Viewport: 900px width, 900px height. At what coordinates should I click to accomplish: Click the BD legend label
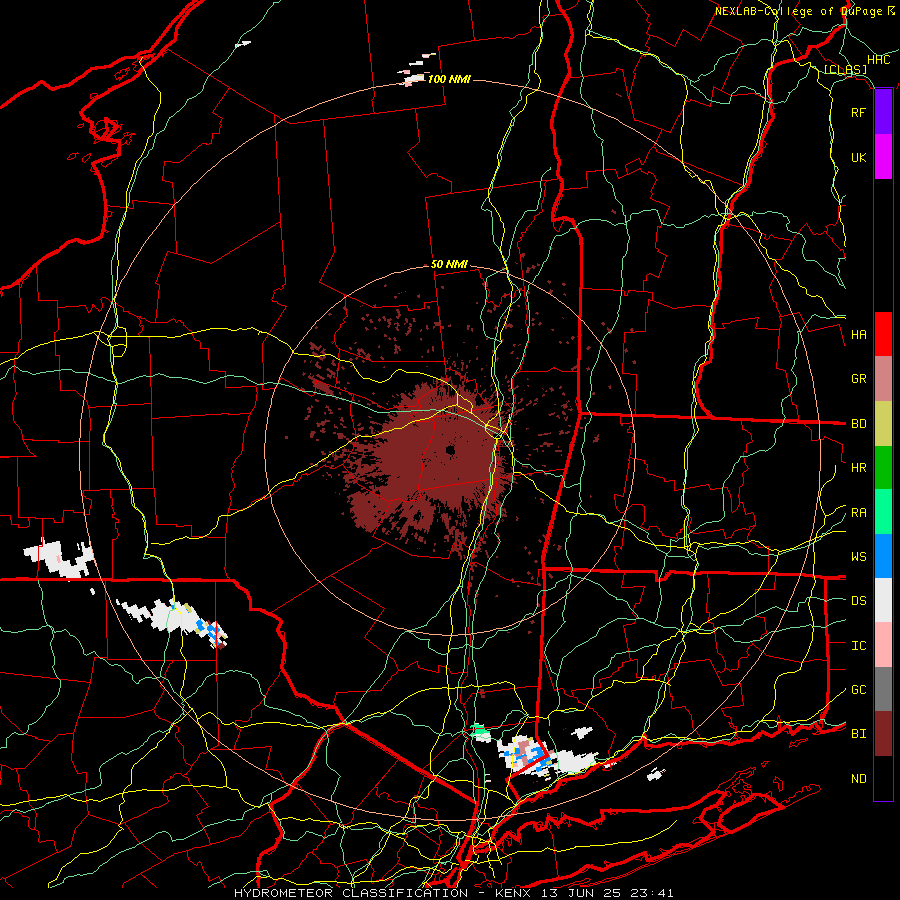[858, 424]
